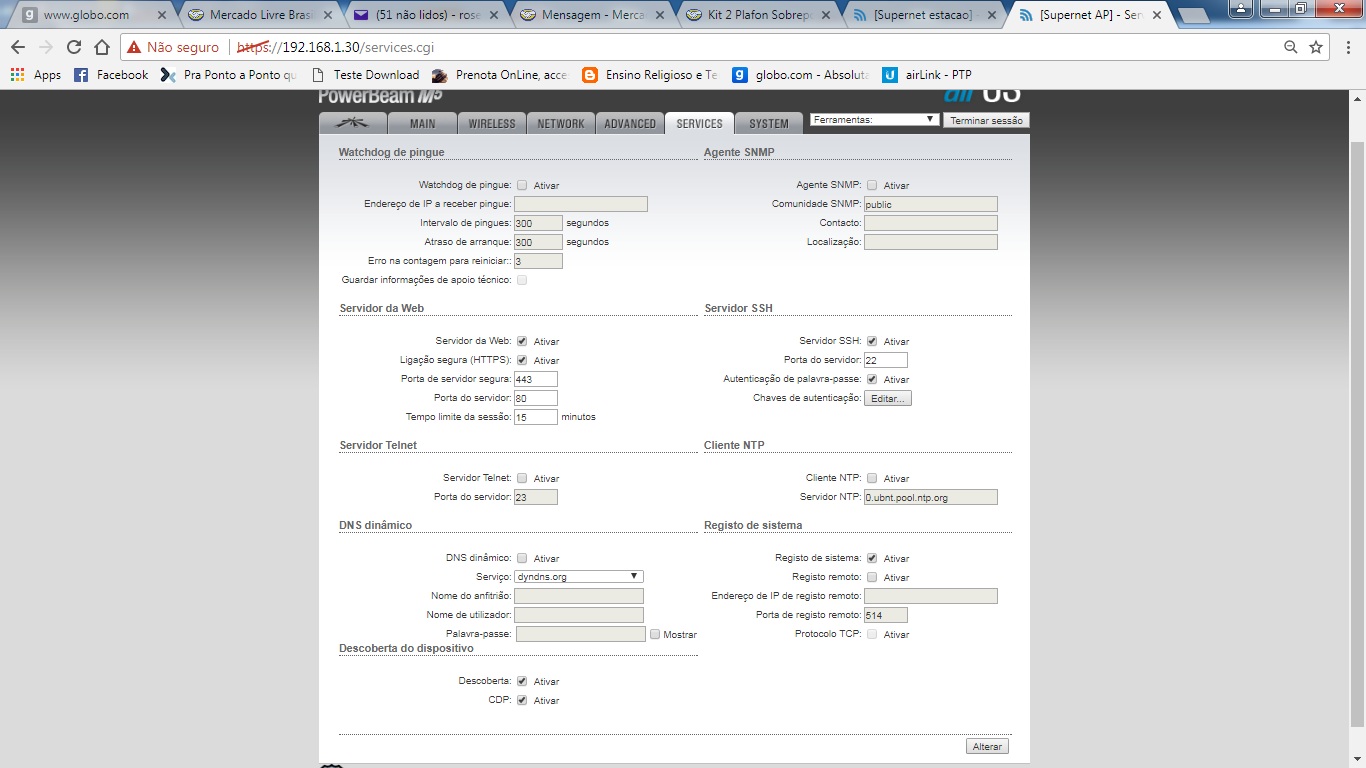This screenshot has height=768, width=1366.
Task: Open the 'Pra Ponto a Ponto' bookmark
Action: pyautogui.click(x=229, y=75)
